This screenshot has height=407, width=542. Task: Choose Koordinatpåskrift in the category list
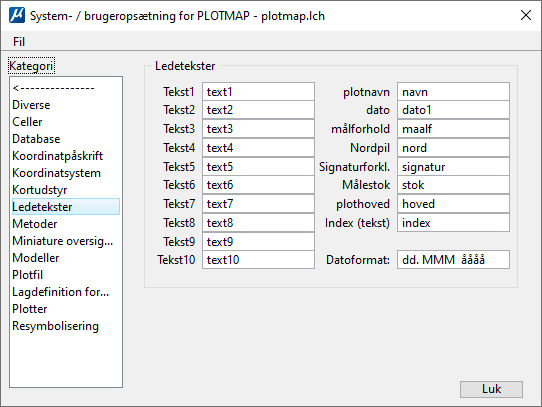57,156
